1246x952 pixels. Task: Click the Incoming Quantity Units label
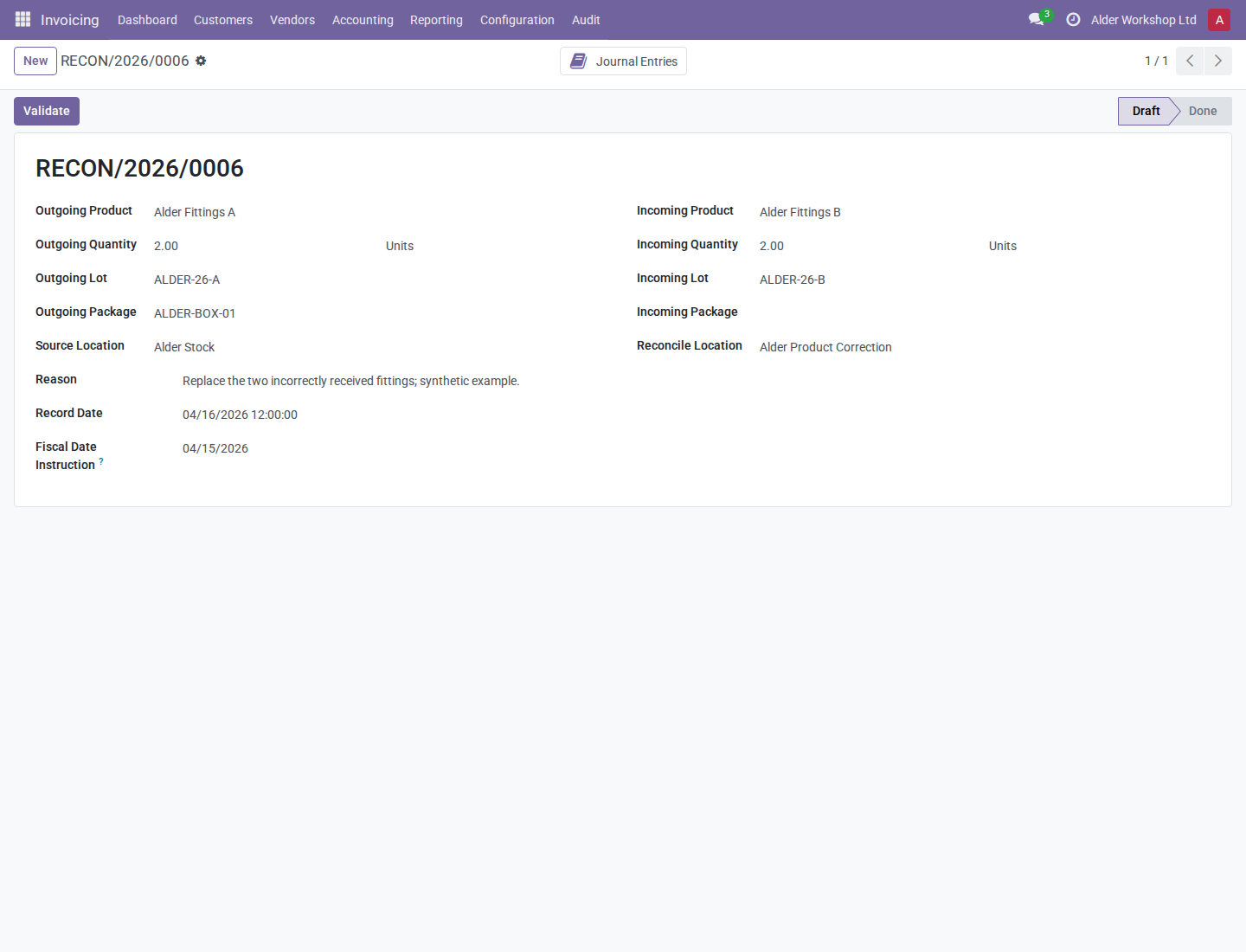coord(1003,246)
